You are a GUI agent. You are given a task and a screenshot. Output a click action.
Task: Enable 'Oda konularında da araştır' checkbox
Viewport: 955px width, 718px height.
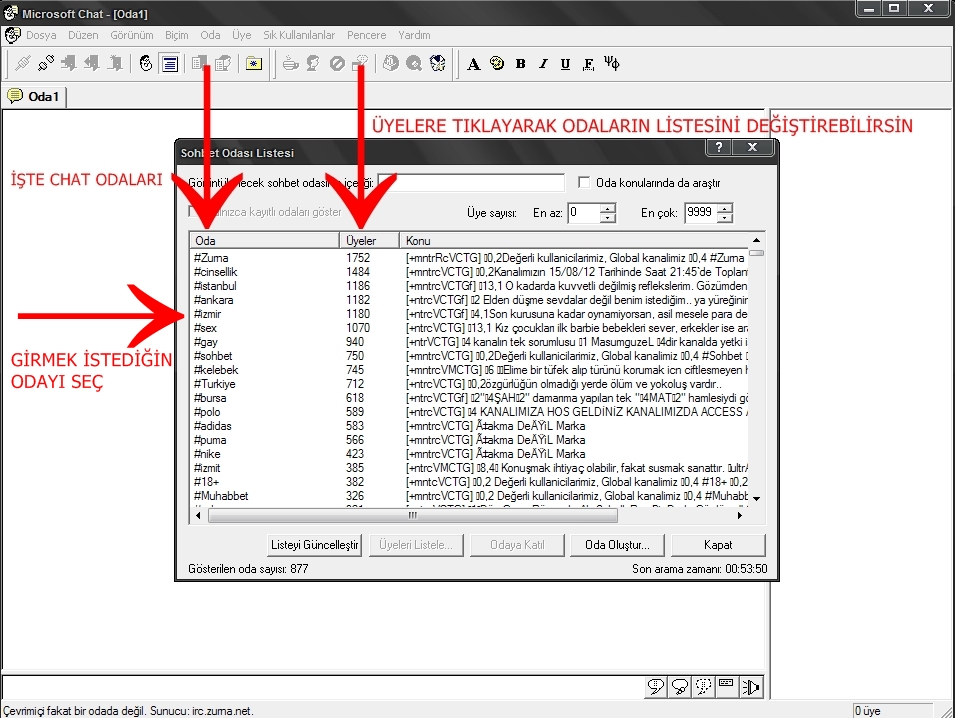pyautogui.click(x=584, y=182)
